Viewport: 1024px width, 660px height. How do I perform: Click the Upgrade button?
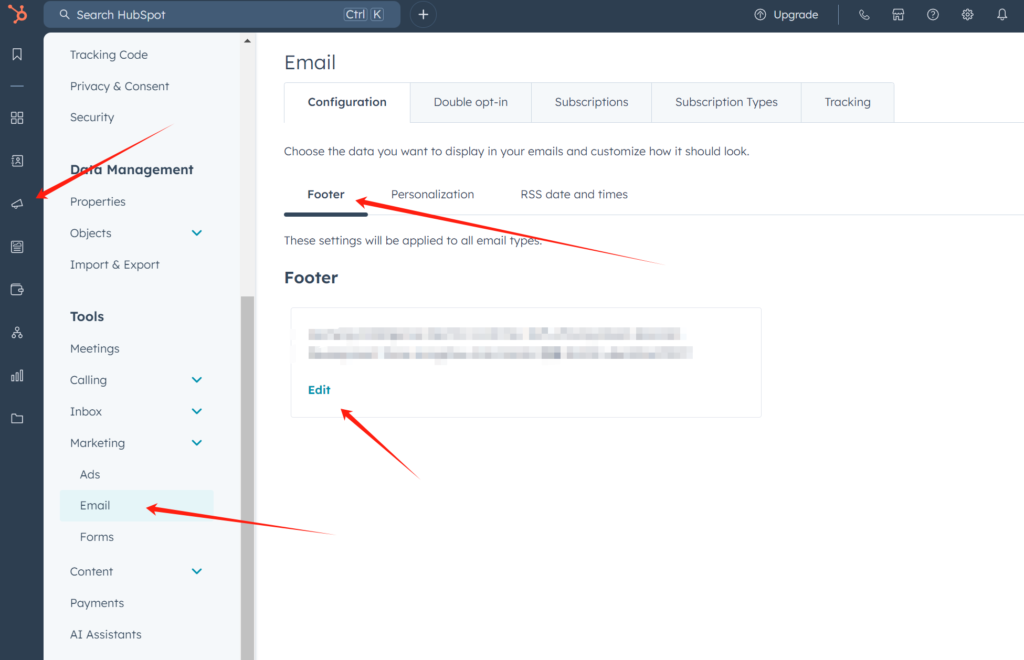pos(786,15)
